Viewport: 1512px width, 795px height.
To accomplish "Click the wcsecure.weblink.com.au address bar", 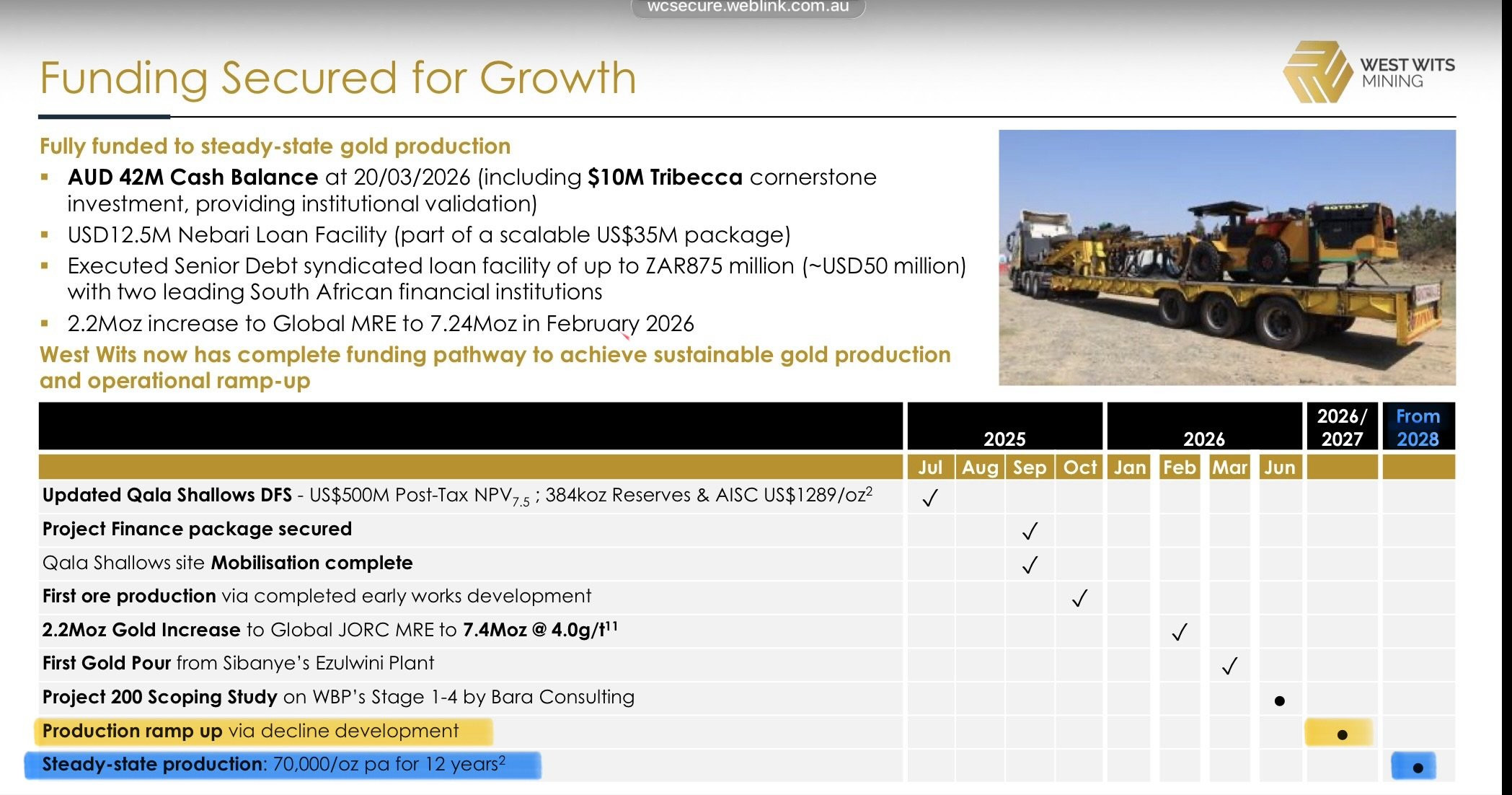I will click(x=748, y=7).
